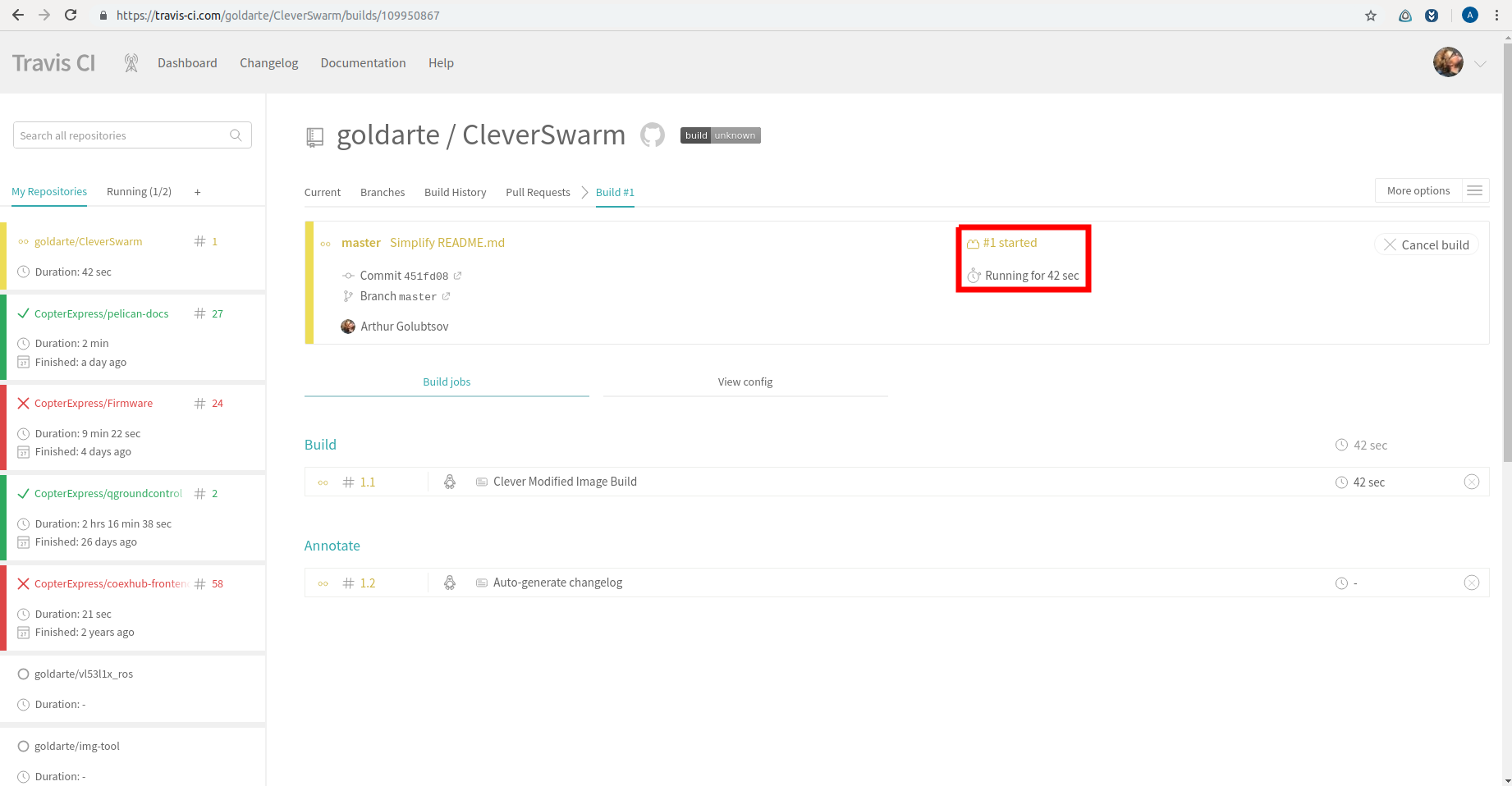Screen dimensions: 1512x786
Task: Click the build unknown status badge
Action: coord(720,135)
